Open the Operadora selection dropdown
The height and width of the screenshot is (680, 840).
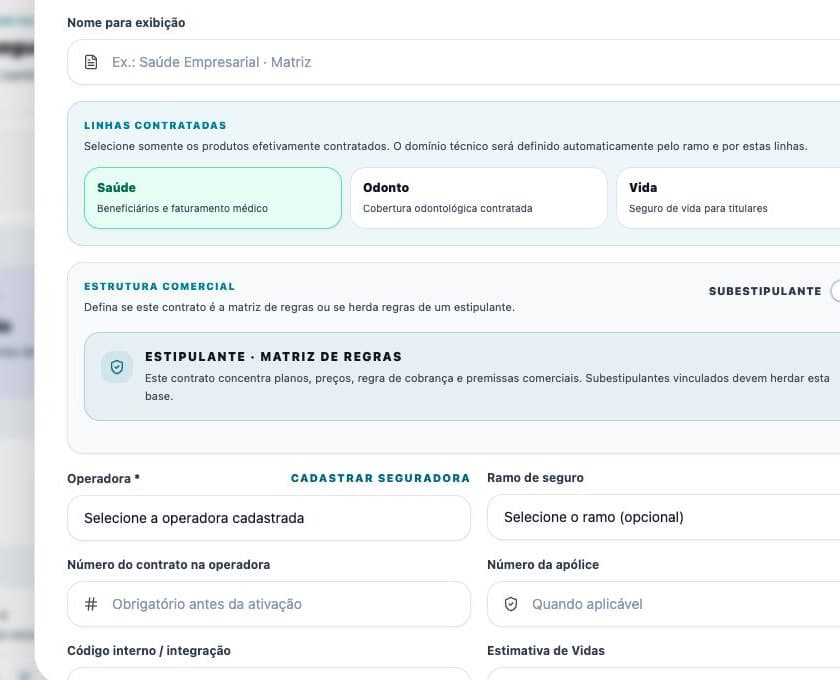(x=269, y=518)
